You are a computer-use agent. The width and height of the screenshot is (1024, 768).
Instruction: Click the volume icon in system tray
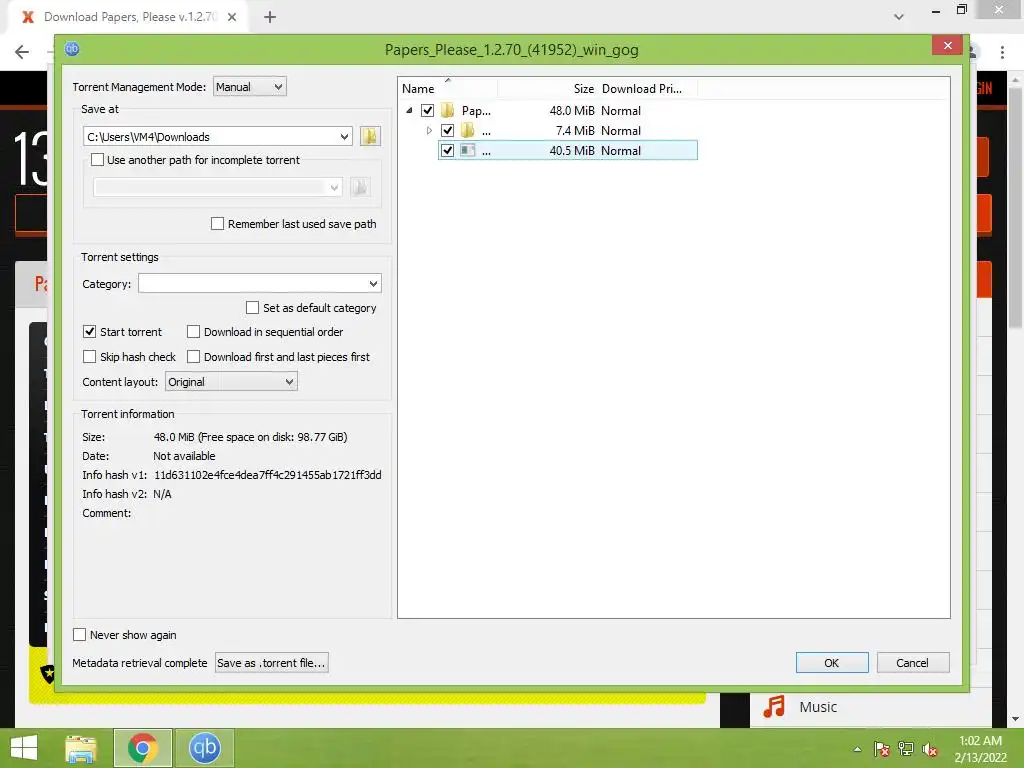click(930, 749)
